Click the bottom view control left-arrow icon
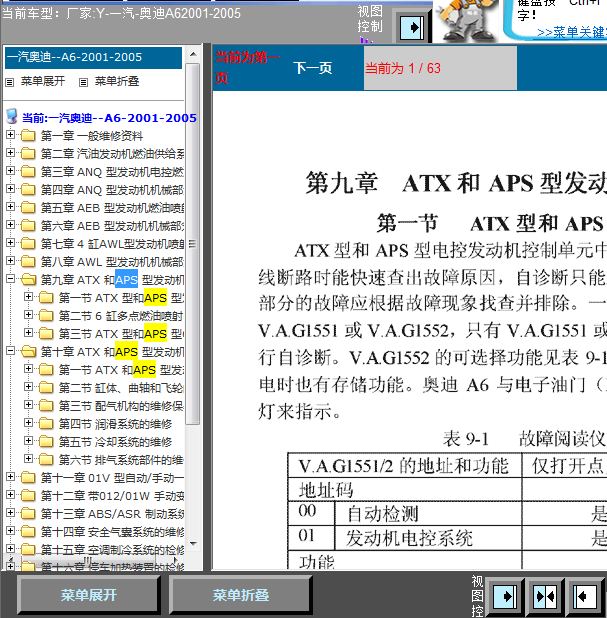This screenshot has height=618, width=607. pyautogui.click(x=585, y=596)
